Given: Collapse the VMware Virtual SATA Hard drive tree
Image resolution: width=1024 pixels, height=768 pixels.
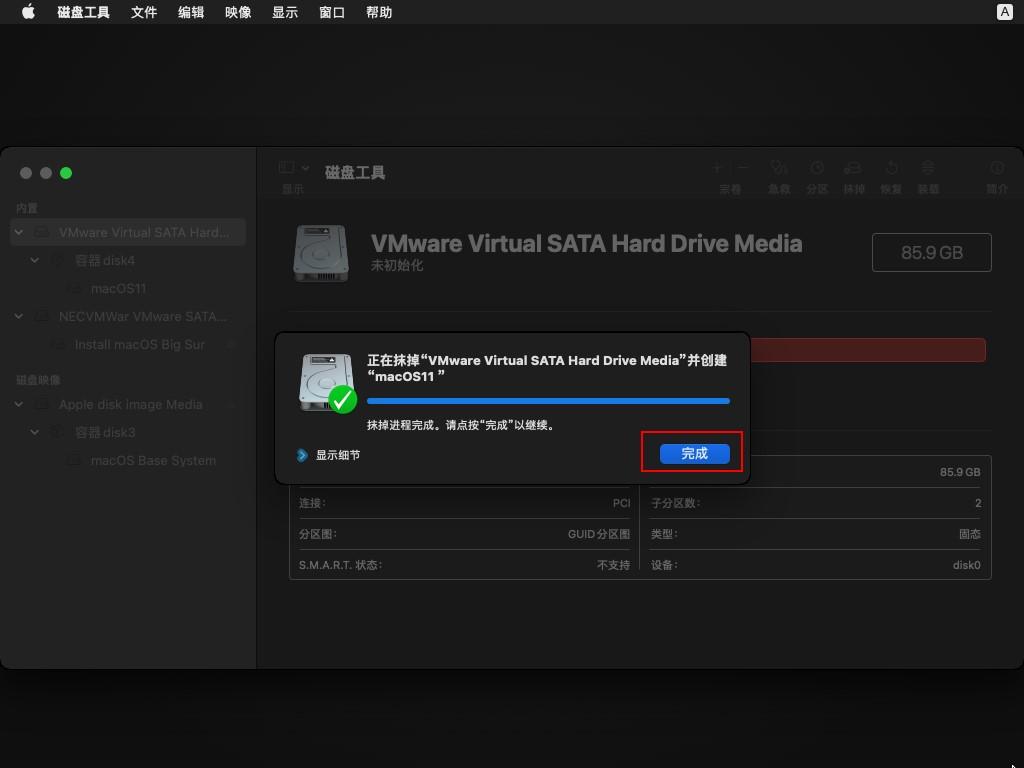Looking at the screenshot, I should coord(18,231).
